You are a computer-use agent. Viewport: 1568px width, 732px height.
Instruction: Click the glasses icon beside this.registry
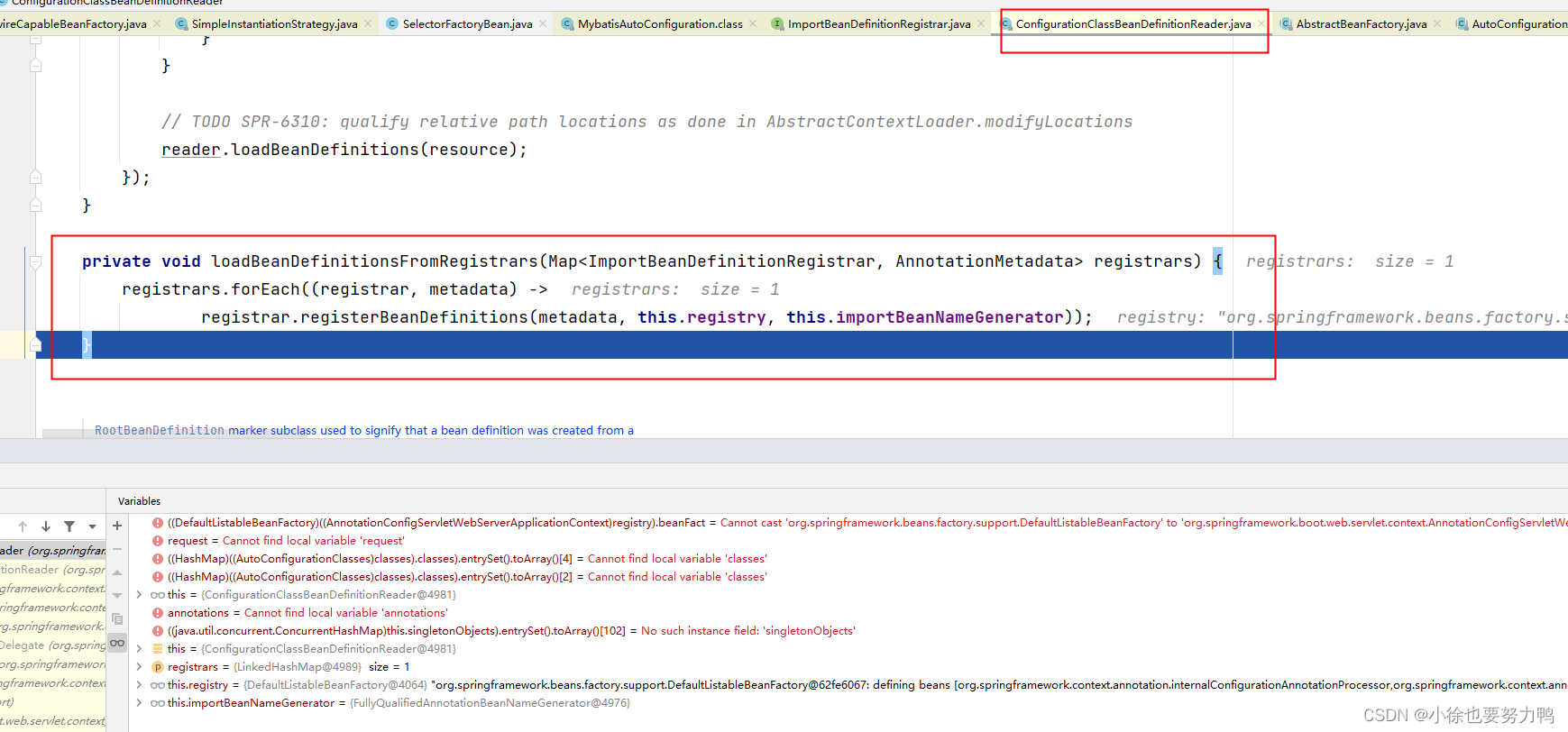[x=158, y=685]
